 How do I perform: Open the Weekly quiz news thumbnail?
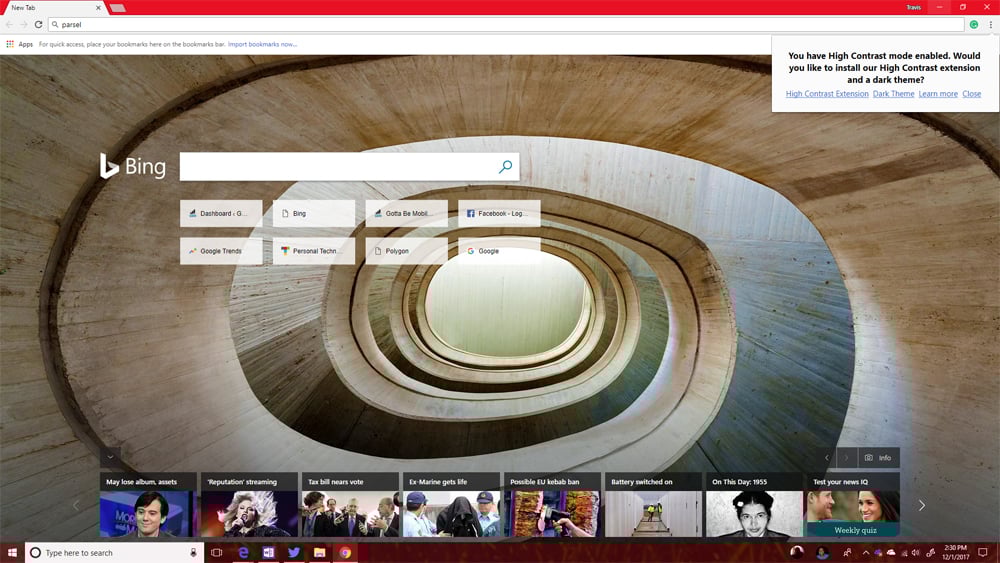853,513
